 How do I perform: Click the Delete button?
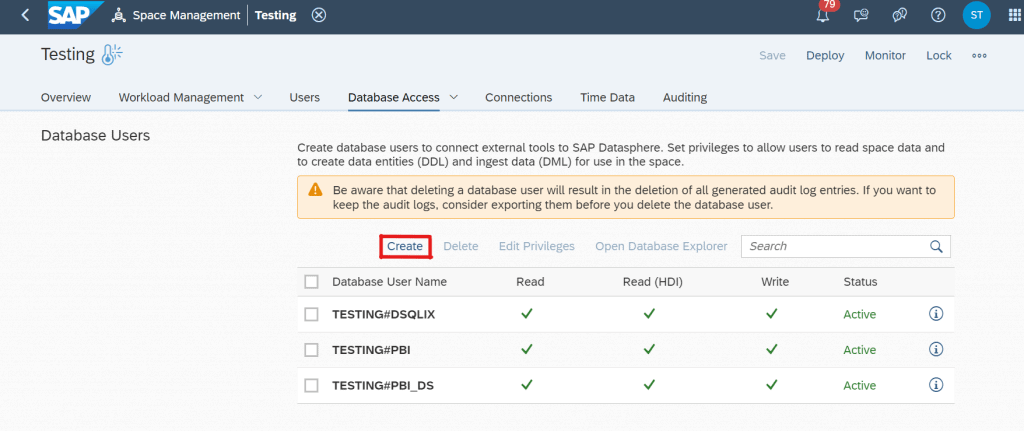pyautogui.click(x=461, y=246)
